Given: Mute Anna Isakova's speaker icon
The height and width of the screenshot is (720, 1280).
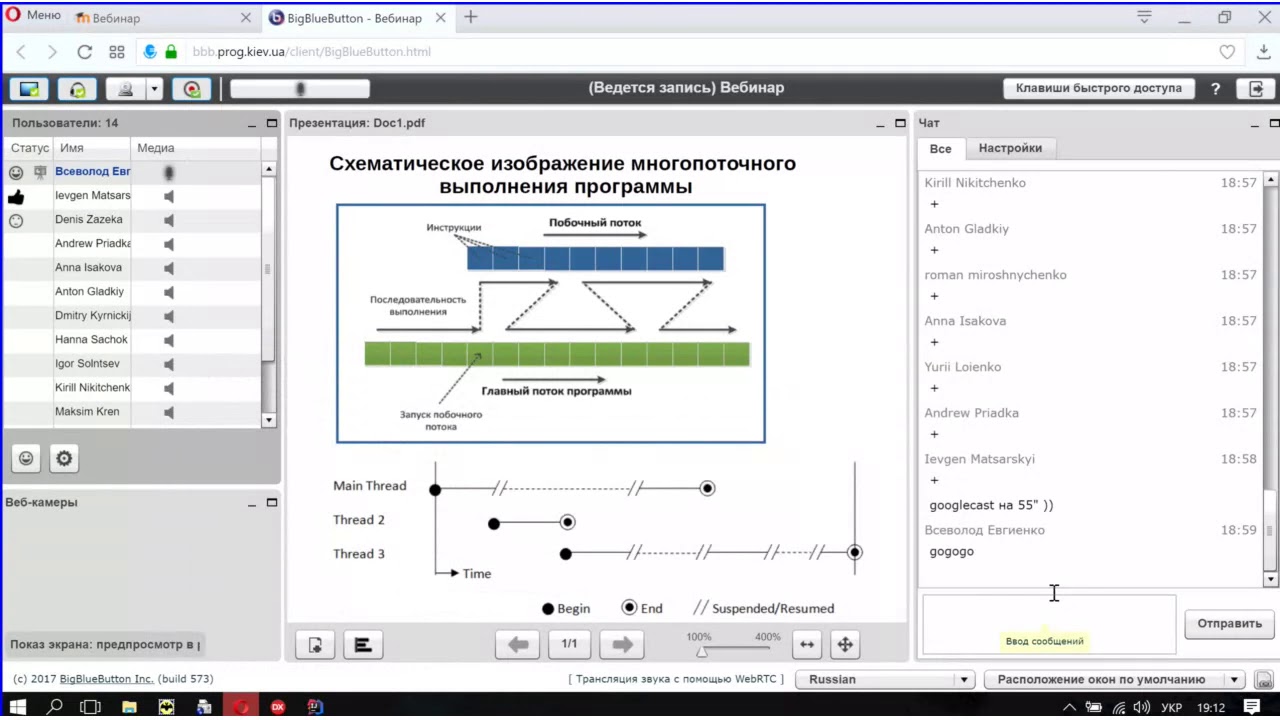Looking at the screenshot, I should coord(169,268).
